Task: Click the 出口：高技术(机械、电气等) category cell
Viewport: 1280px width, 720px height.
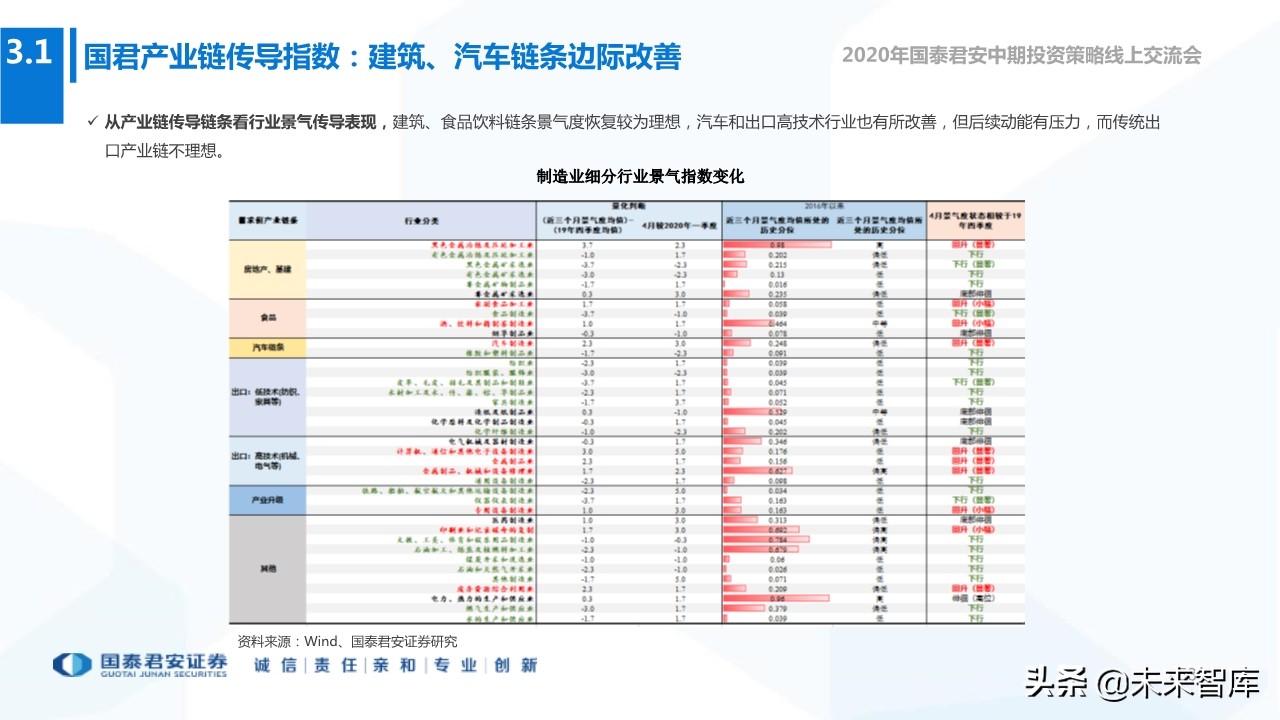Action: 268,459
